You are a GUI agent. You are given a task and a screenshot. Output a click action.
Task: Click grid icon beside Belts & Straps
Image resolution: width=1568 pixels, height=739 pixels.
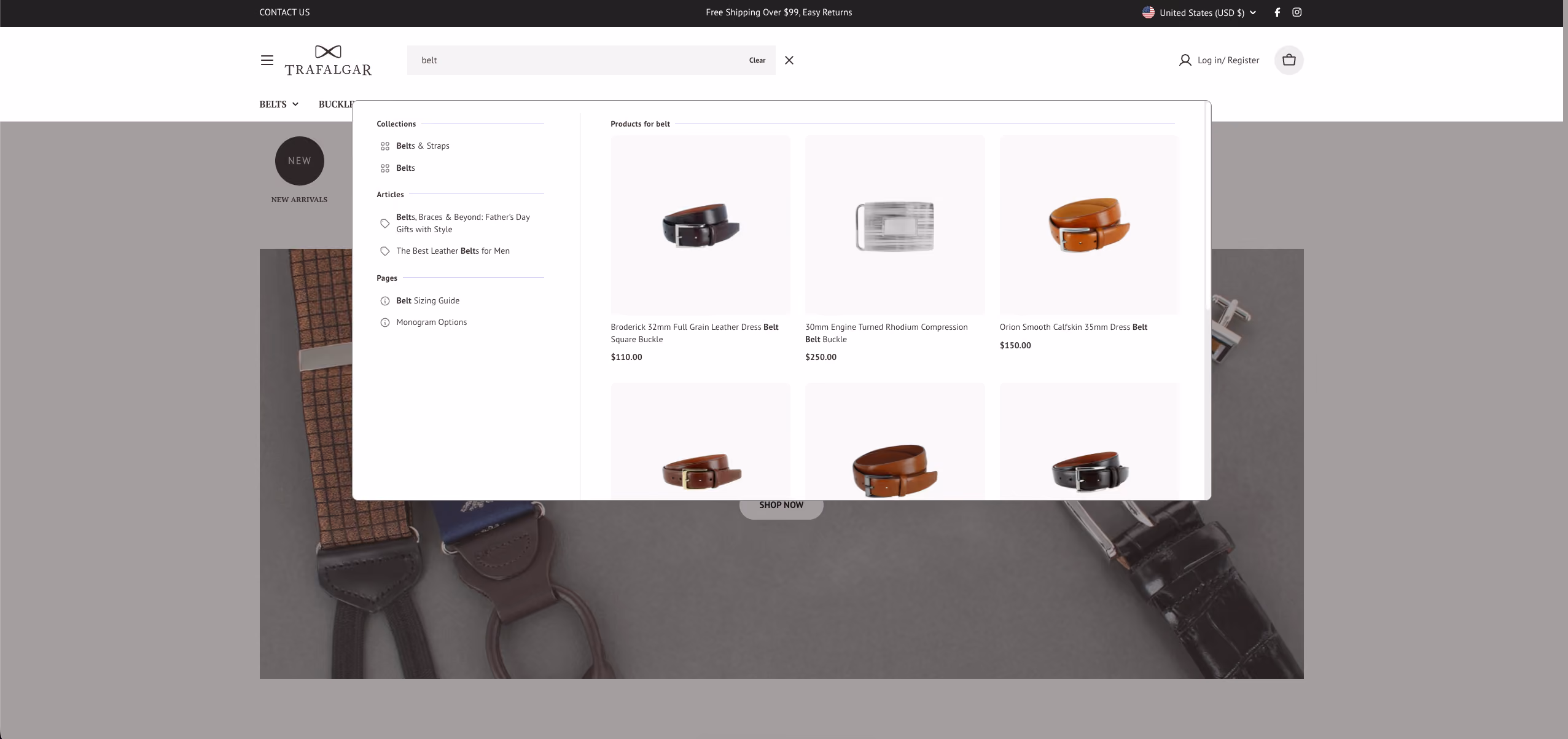click(x=385, y=146)
